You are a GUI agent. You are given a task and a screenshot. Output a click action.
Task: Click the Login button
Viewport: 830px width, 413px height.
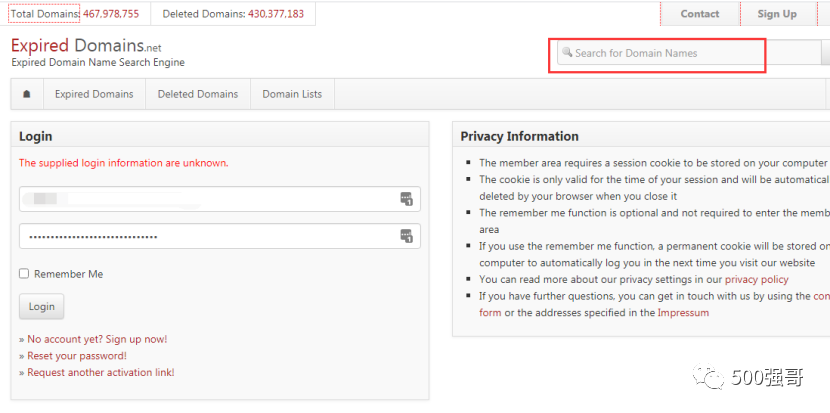pyautogui.click(x=41, y=307)
